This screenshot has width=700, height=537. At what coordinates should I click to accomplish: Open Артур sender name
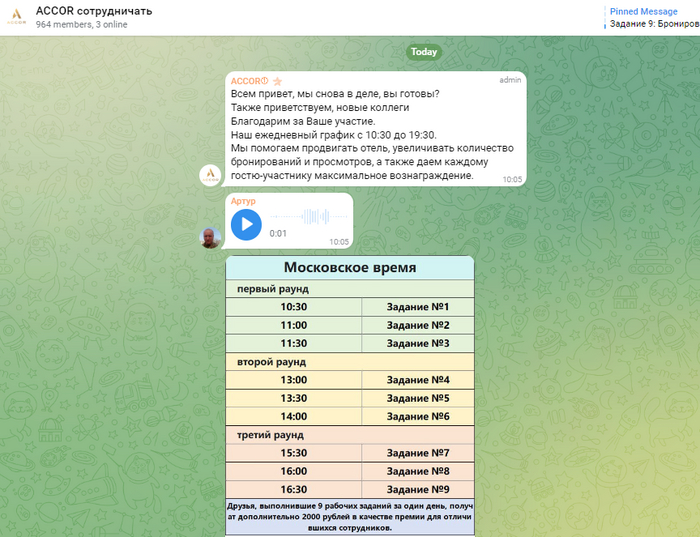243,201
